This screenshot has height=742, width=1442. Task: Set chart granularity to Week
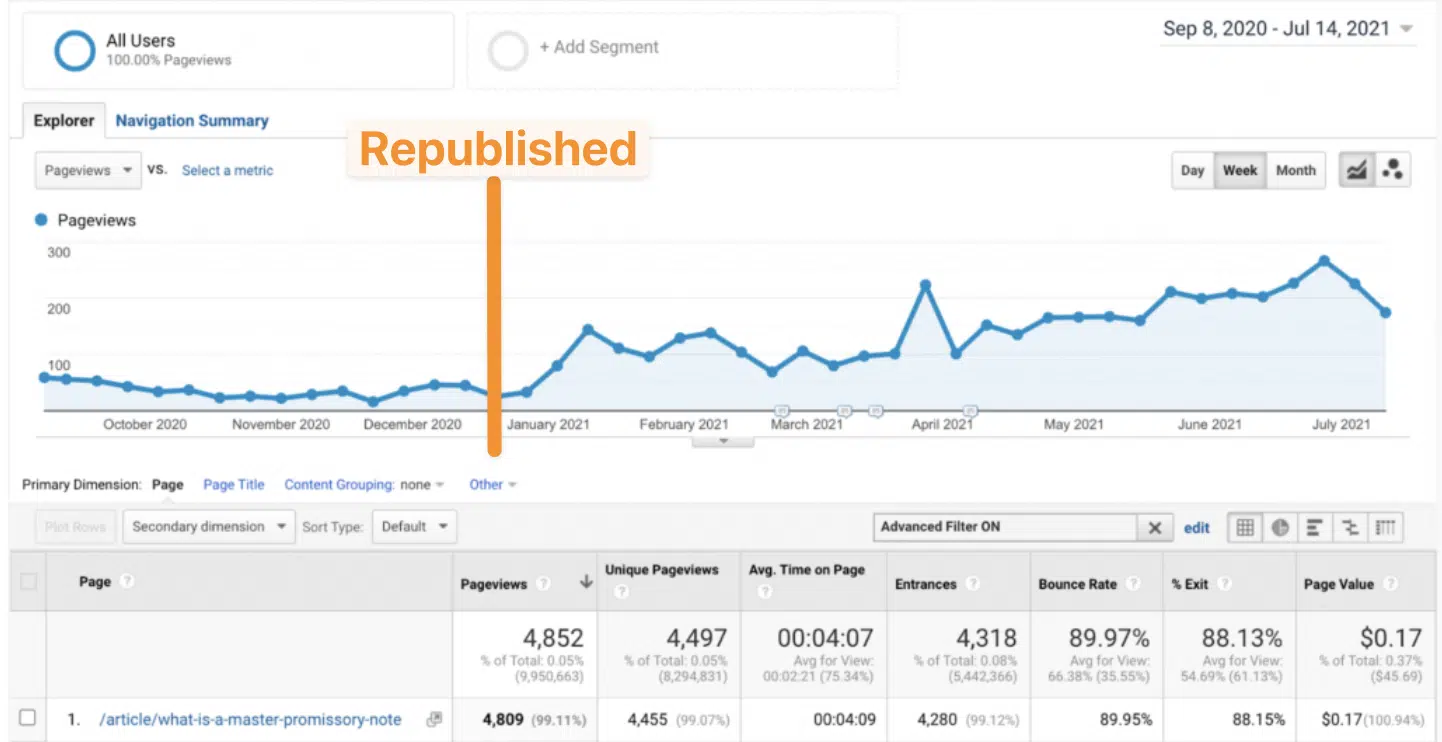tap(1240, 170)
